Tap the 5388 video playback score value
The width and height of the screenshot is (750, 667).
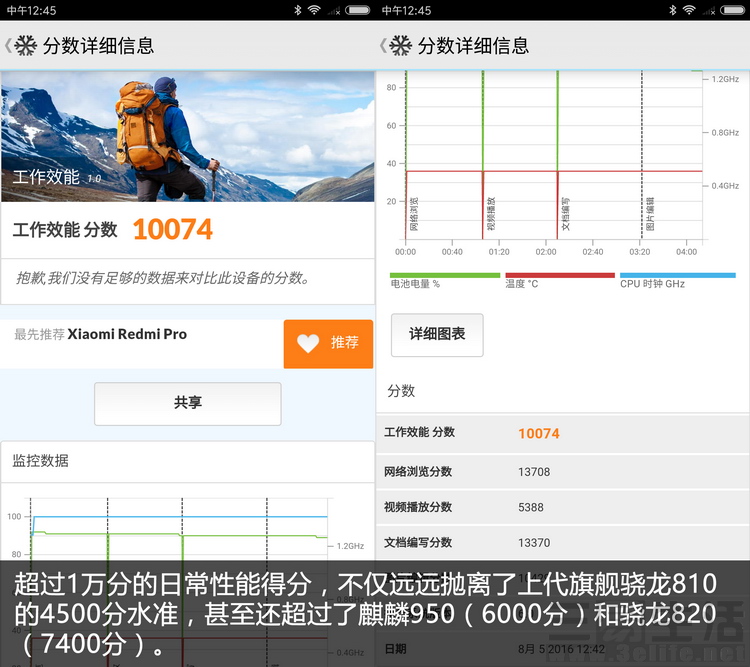[x=531, y=508]
